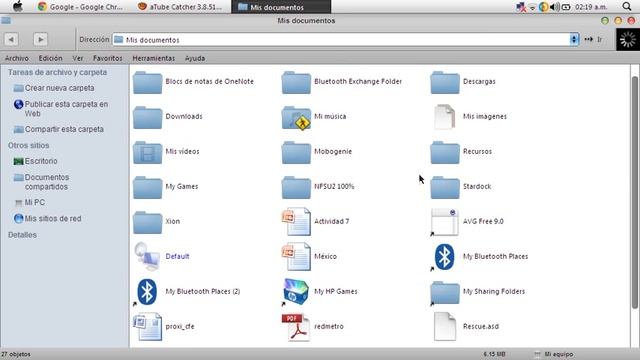Open the Stardock folder icon
The image size is (640, 360).
click(x=444, y=187)
